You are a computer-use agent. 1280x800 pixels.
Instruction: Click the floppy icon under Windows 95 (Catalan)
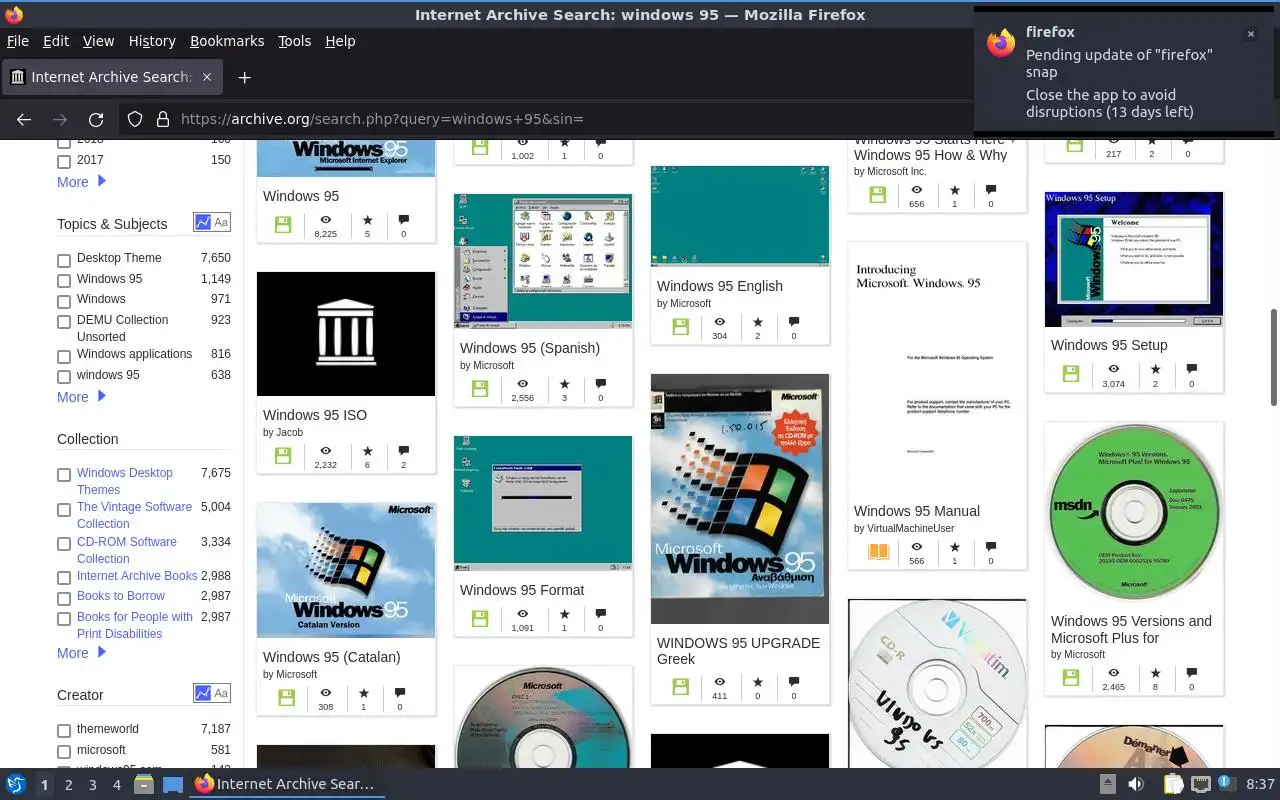tap(287, 698)
